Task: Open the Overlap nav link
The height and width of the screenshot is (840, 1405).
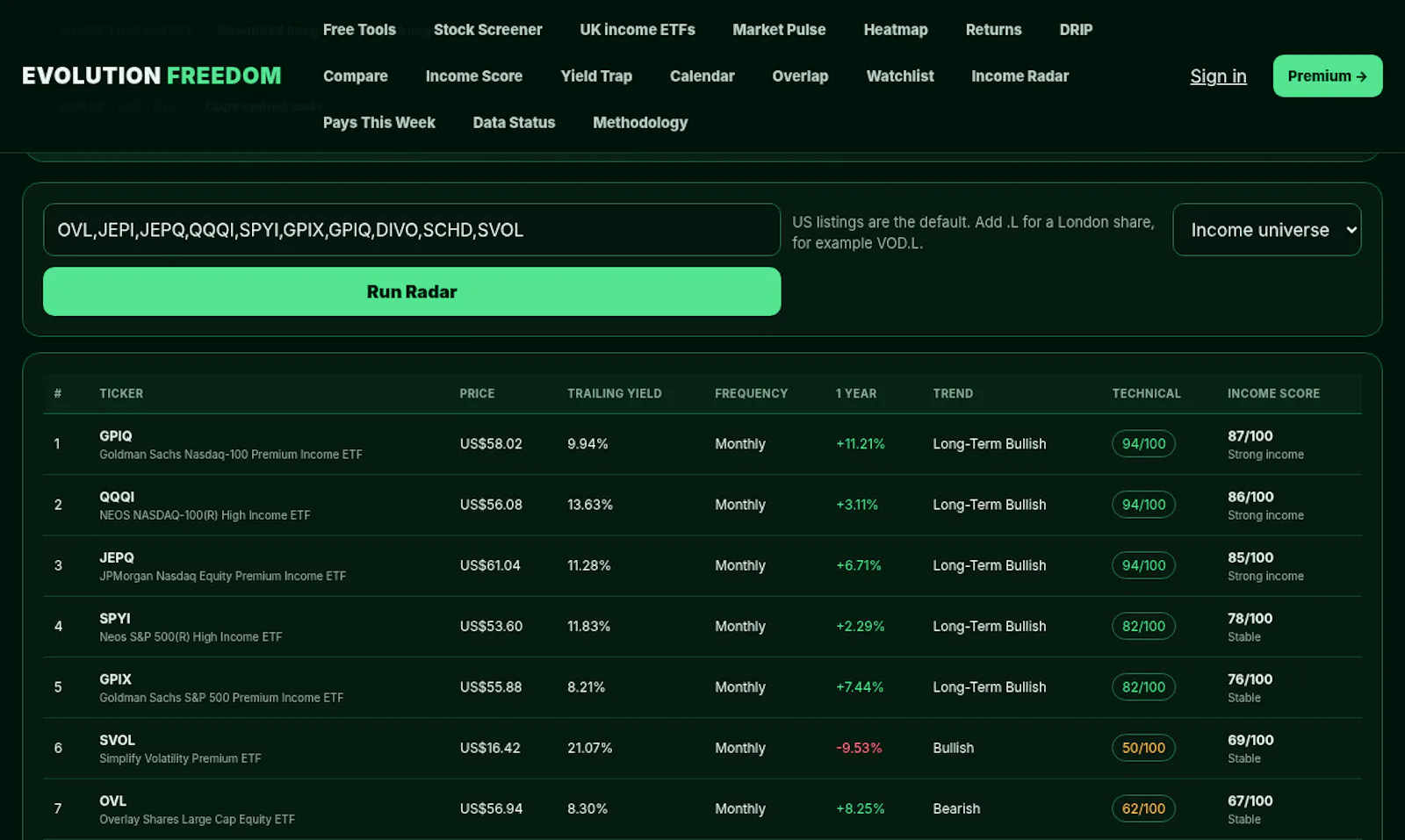Action: click(800, 76)
